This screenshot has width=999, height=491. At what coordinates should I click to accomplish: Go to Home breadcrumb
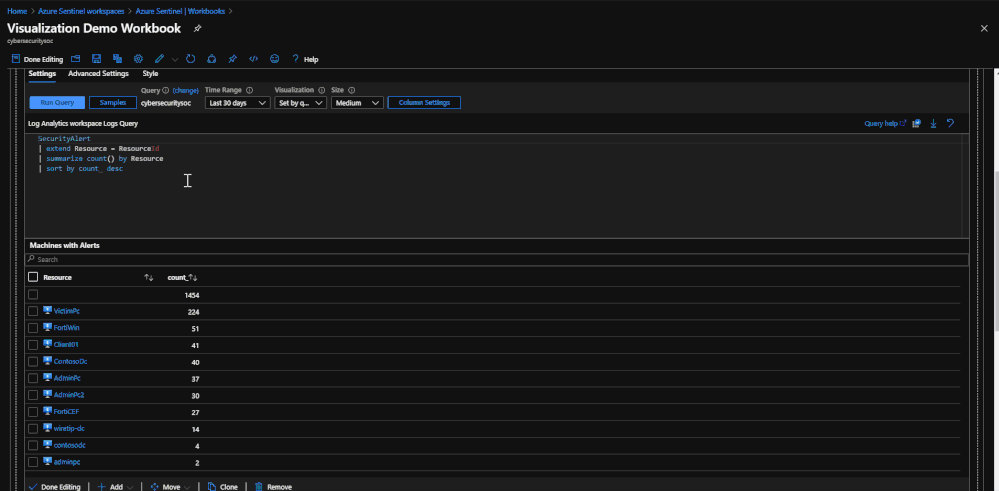(17, 11)
